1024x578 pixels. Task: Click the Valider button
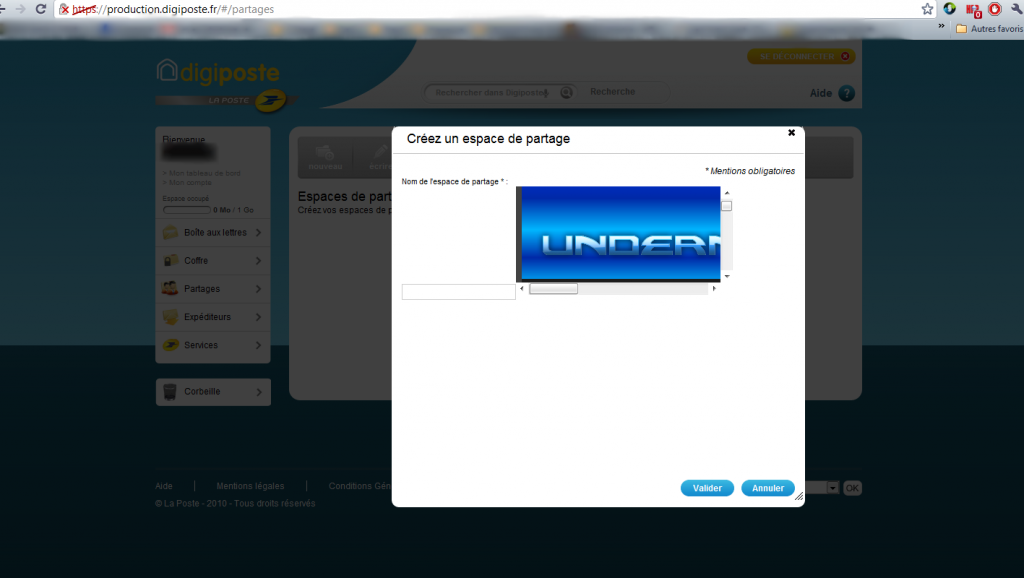tap(707, 488)
